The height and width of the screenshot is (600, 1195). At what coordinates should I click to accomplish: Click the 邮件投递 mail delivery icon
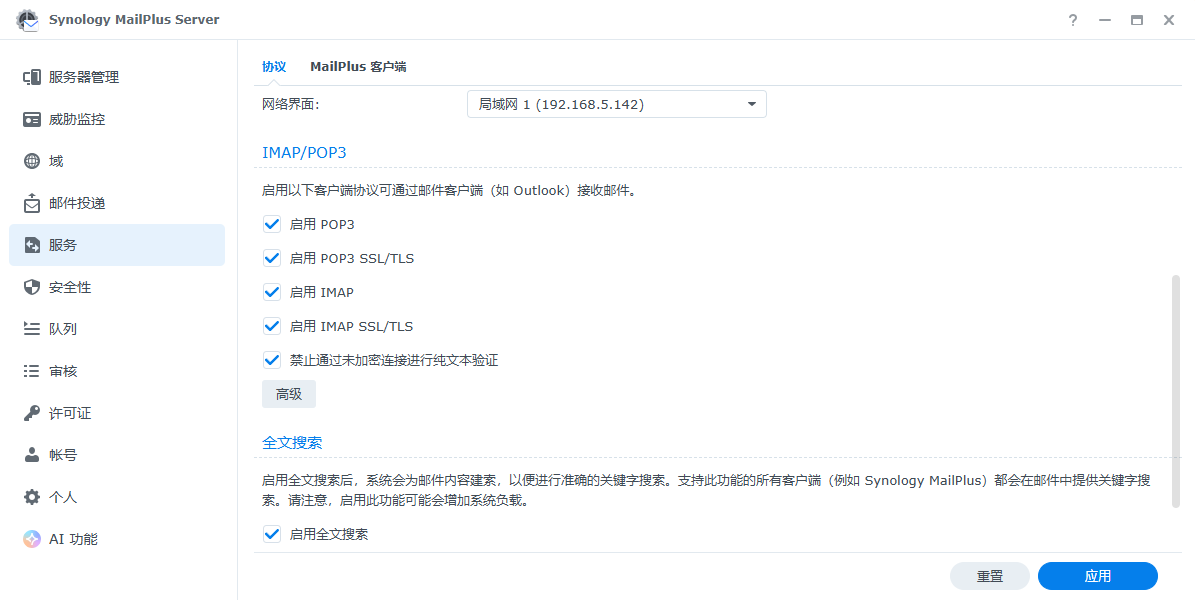click(x=32, y=203)
